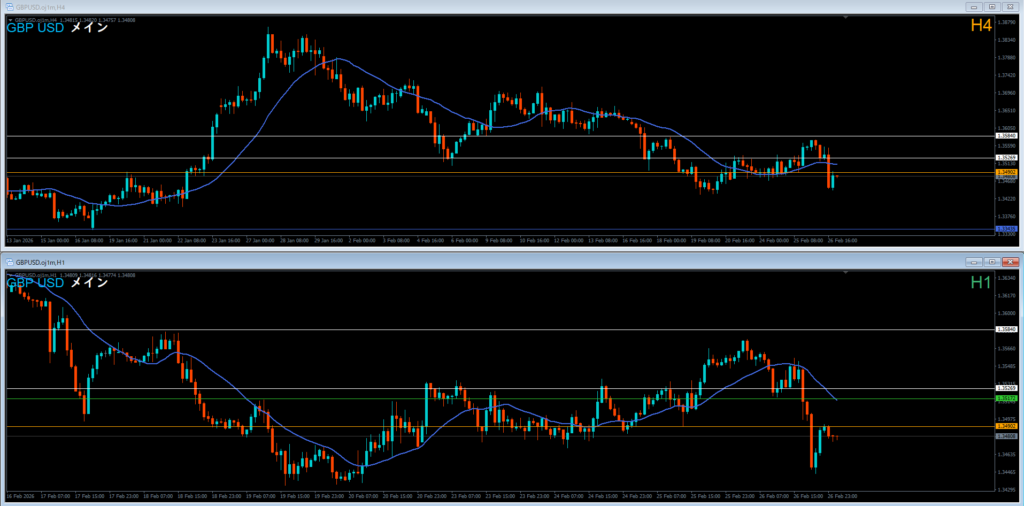
Task: Click the H4 chart window title icon
Action: (8, 6)
